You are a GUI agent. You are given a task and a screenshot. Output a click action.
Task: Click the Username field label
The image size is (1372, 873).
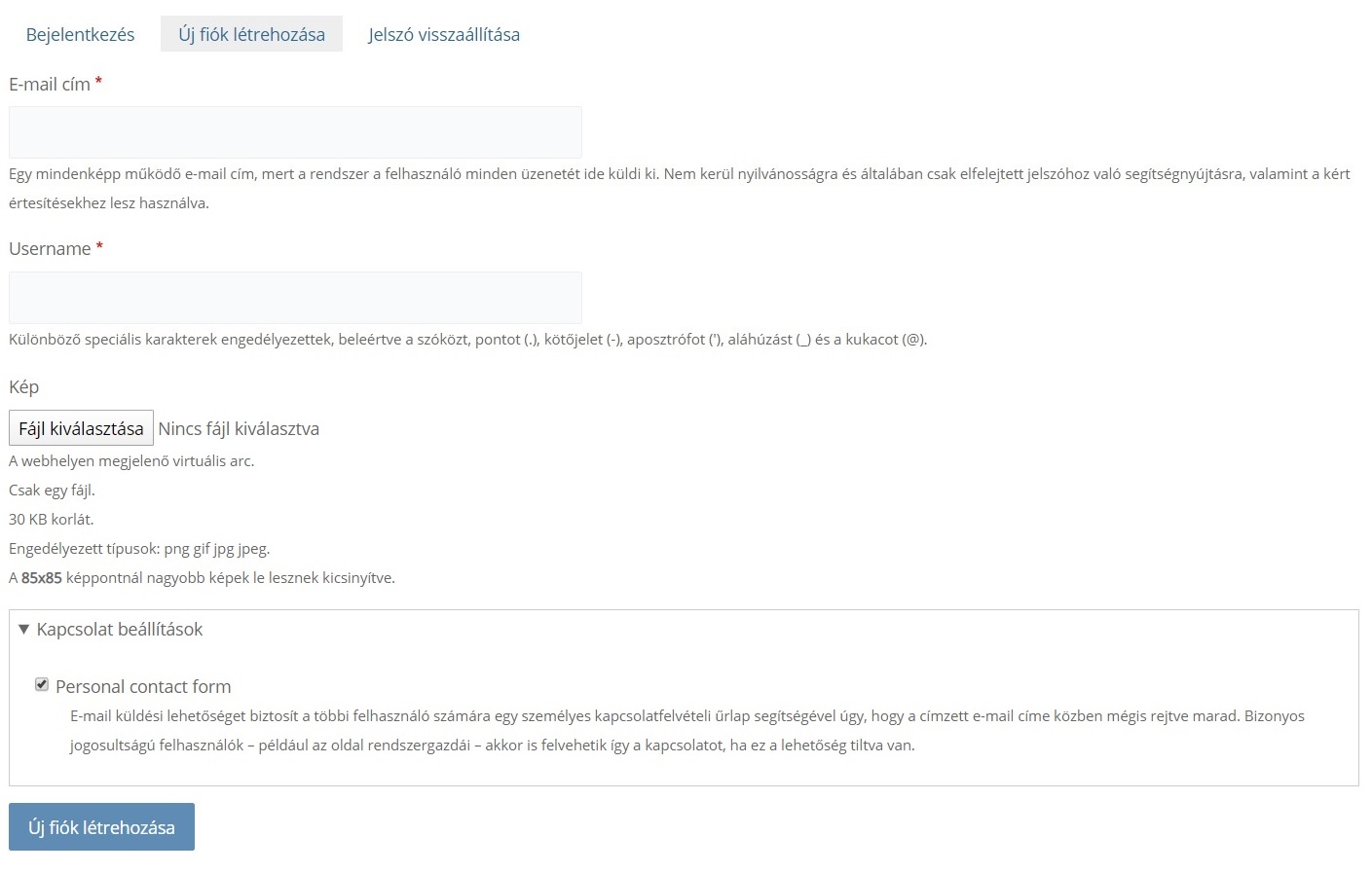50,249
